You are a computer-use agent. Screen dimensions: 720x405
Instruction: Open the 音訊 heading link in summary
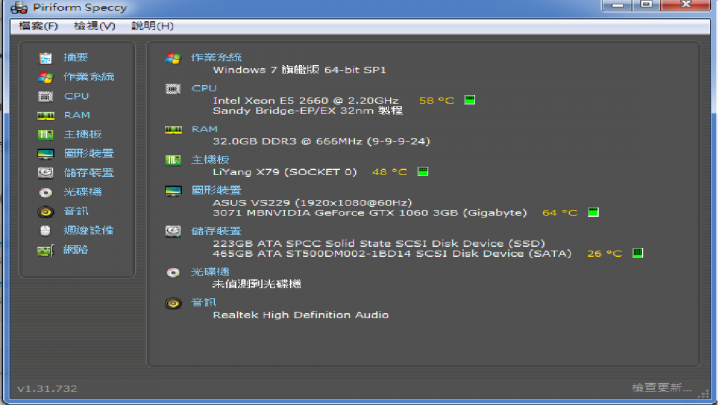(203, 303)
